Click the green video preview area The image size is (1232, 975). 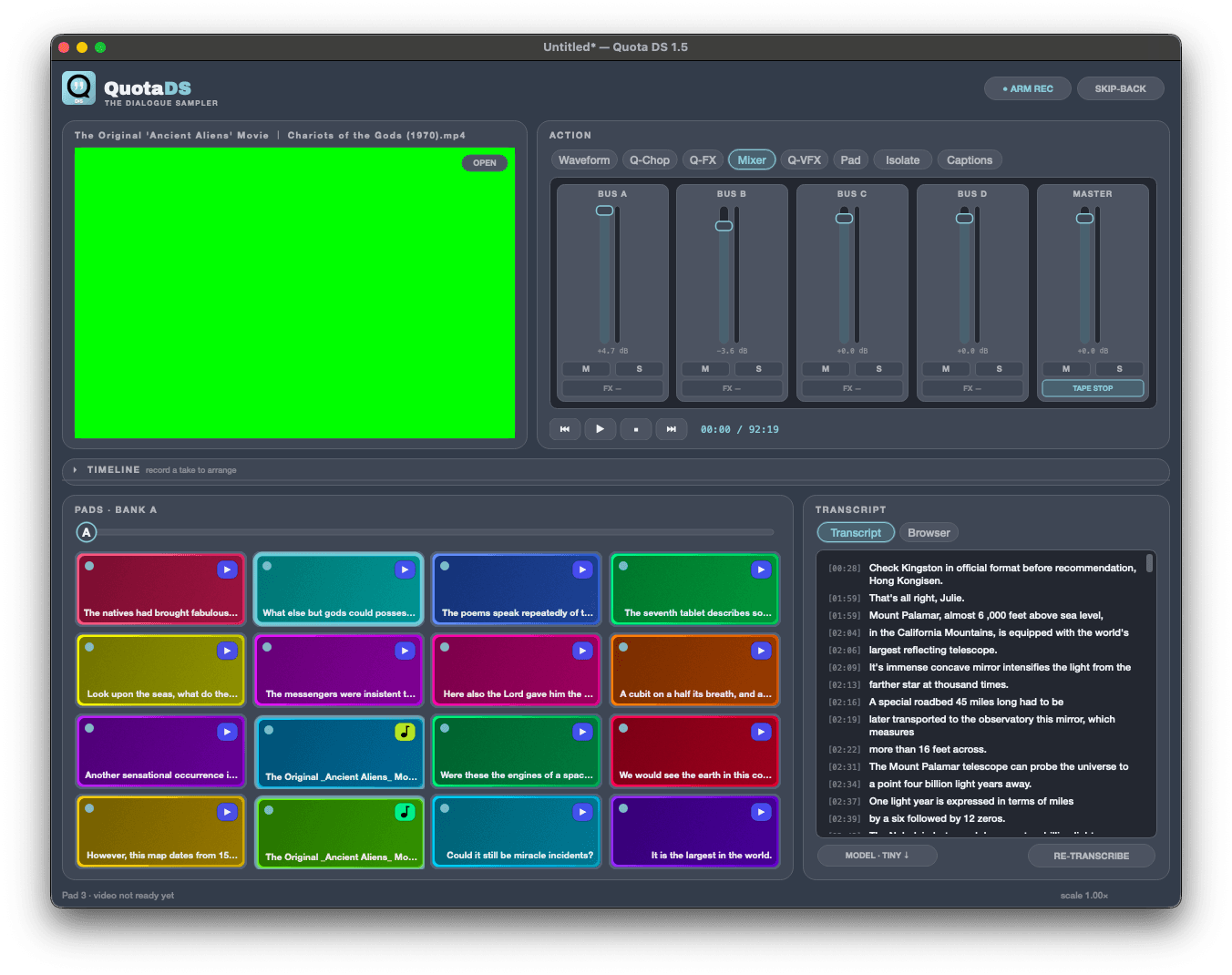294,292
